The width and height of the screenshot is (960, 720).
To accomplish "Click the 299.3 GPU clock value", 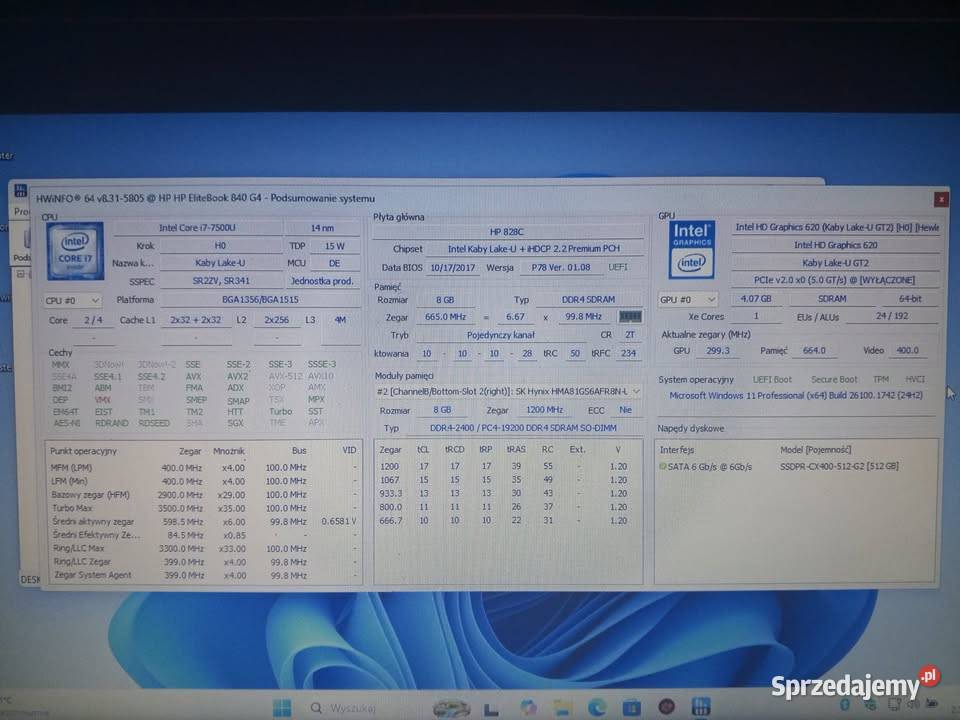I will click(718, 351).
